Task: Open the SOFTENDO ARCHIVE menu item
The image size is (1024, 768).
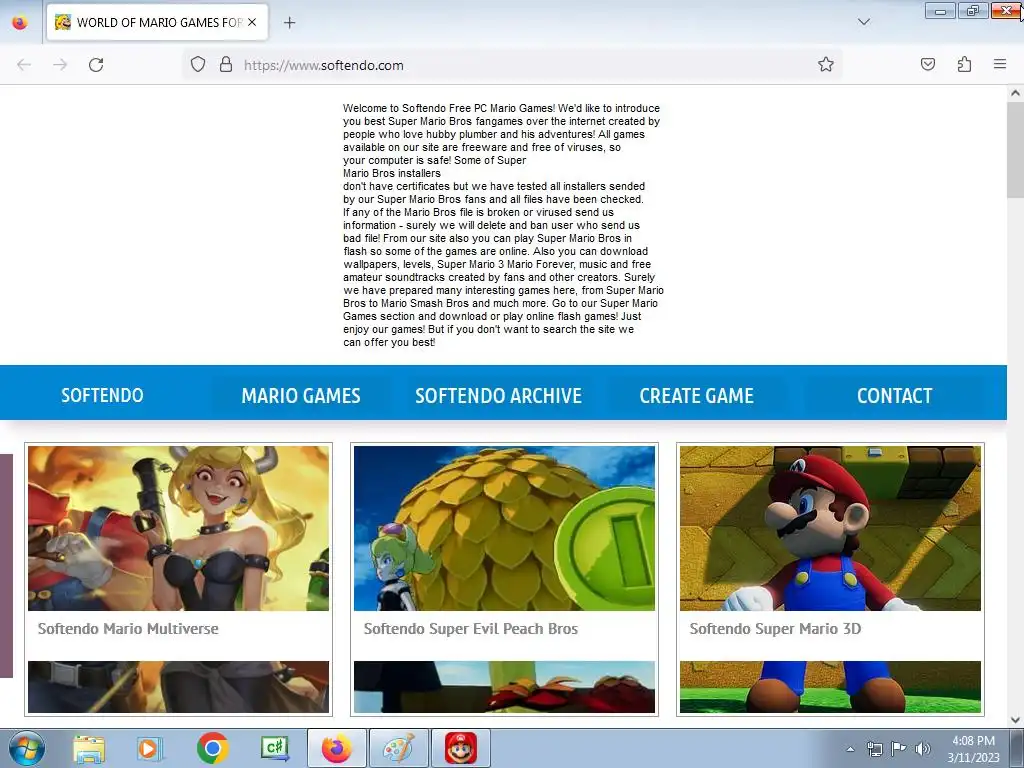Action: click(x=498, y=395)
